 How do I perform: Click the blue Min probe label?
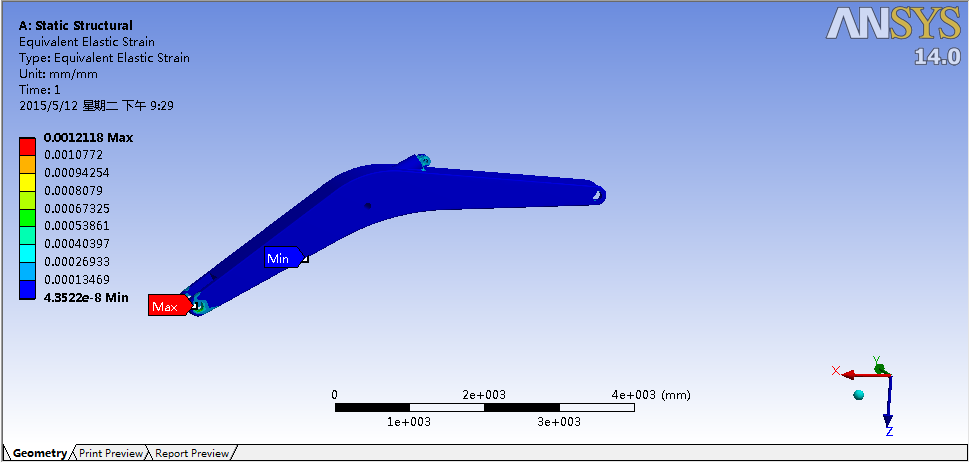283,258
